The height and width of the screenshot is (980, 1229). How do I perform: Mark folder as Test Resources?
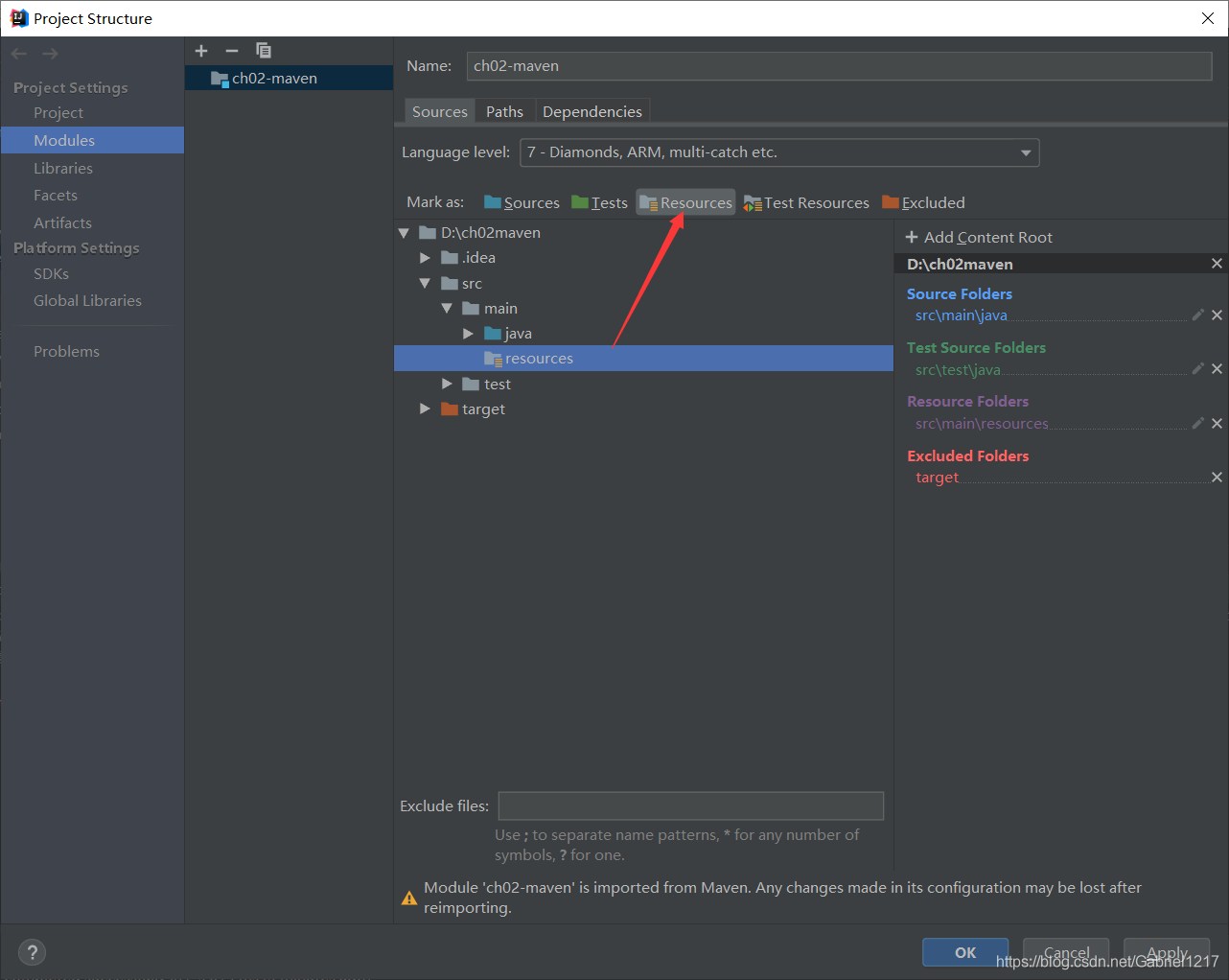pos(806,202)
